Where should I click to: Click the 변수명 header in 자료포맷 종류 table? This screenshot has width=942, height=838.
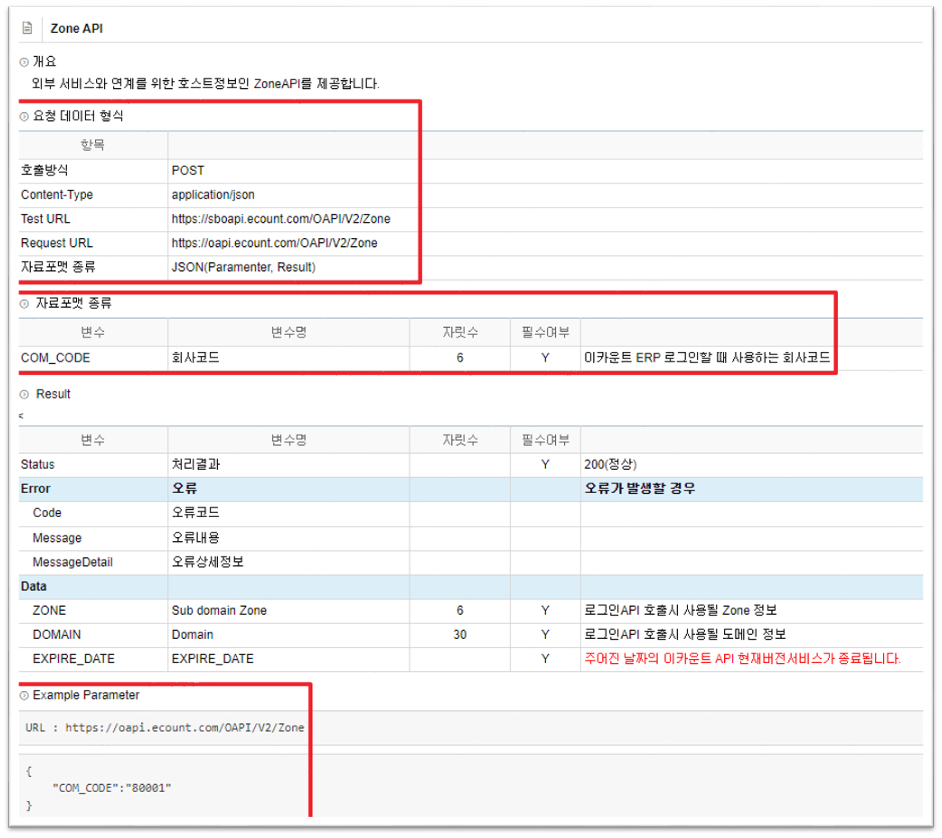[x=289, y=333]
